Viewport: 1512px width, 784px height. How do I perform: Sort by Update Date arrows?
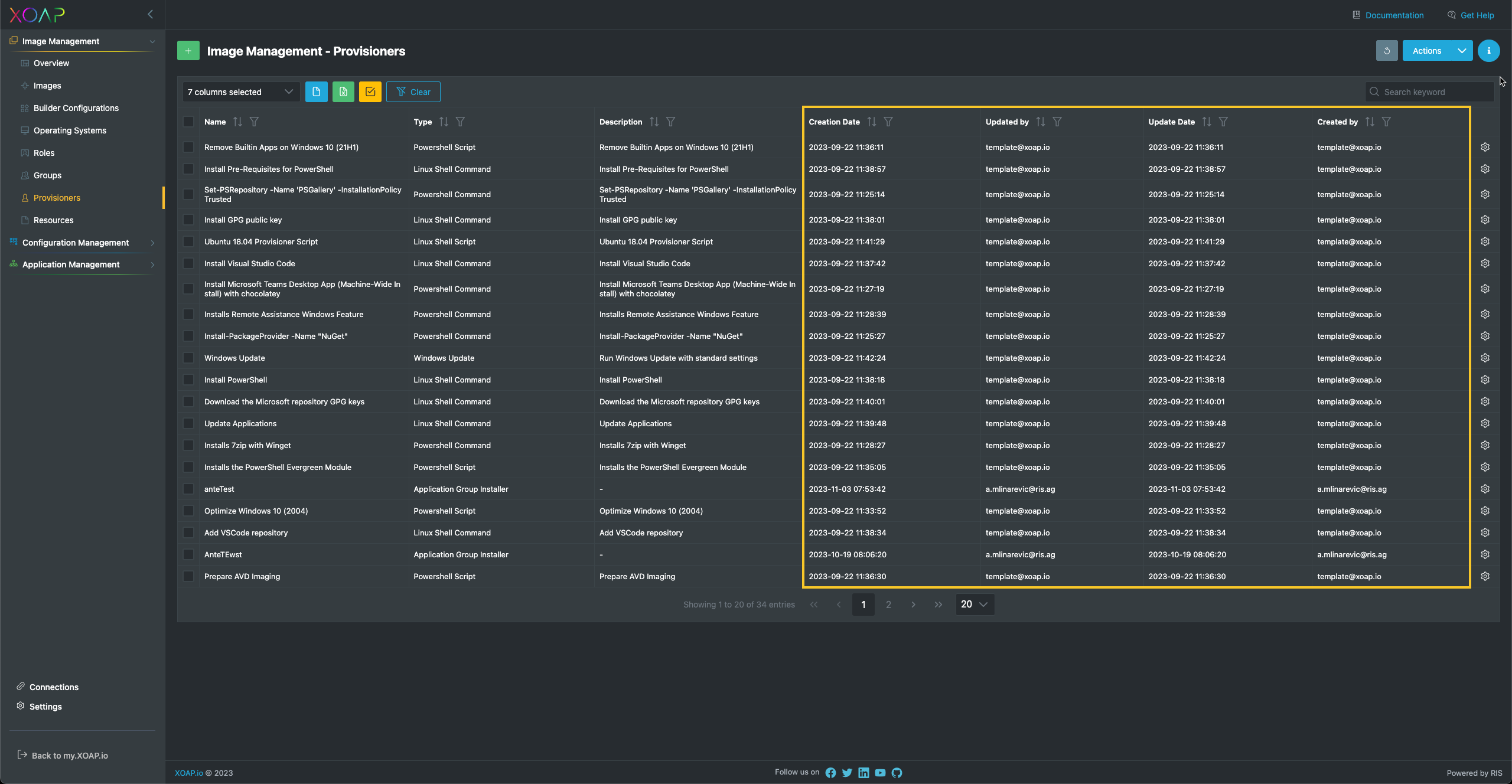pyautogui.click(x=1206, y=122)
